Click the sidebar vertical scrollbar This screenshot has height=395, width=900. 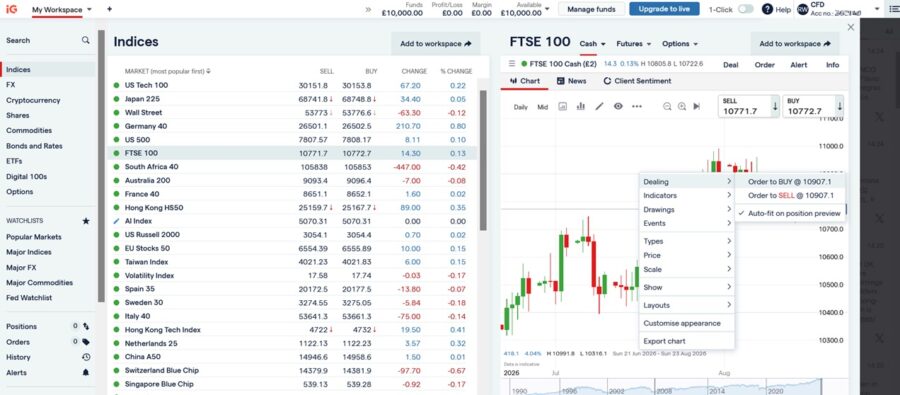point(102,166)
